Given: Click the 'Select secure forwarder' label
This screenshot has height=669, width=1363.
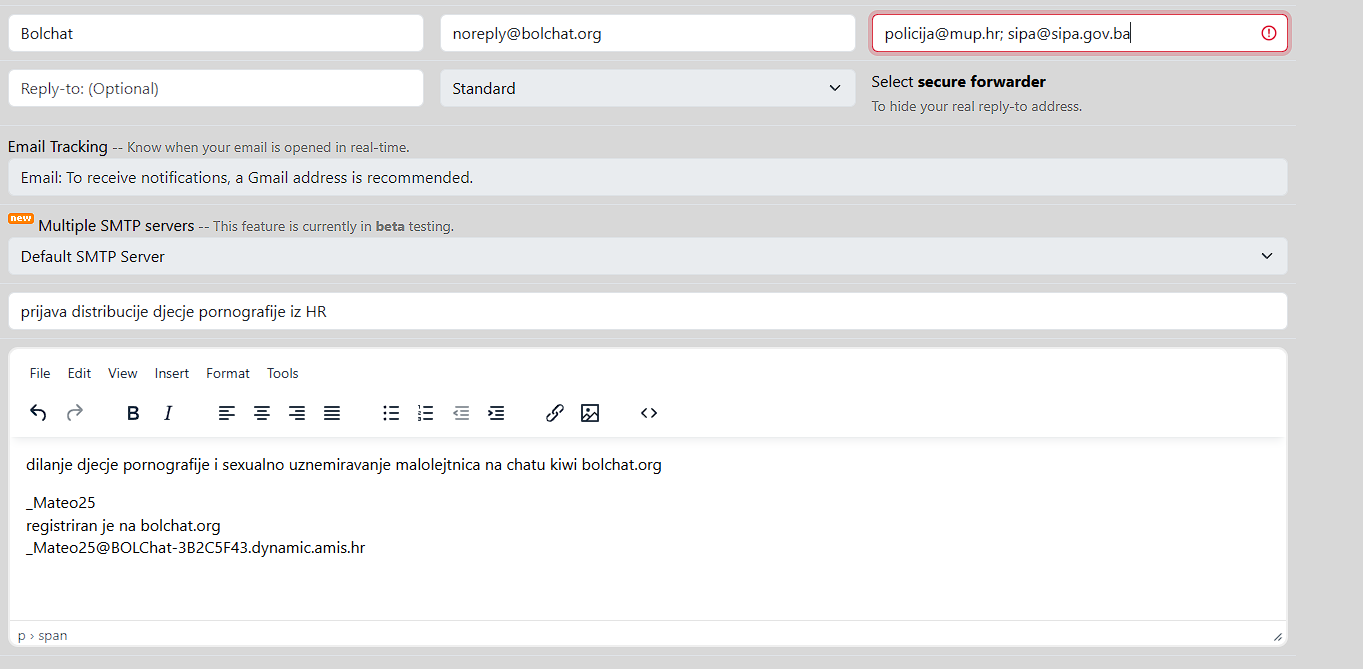Looking at the screenshot, I should [958, 82].
